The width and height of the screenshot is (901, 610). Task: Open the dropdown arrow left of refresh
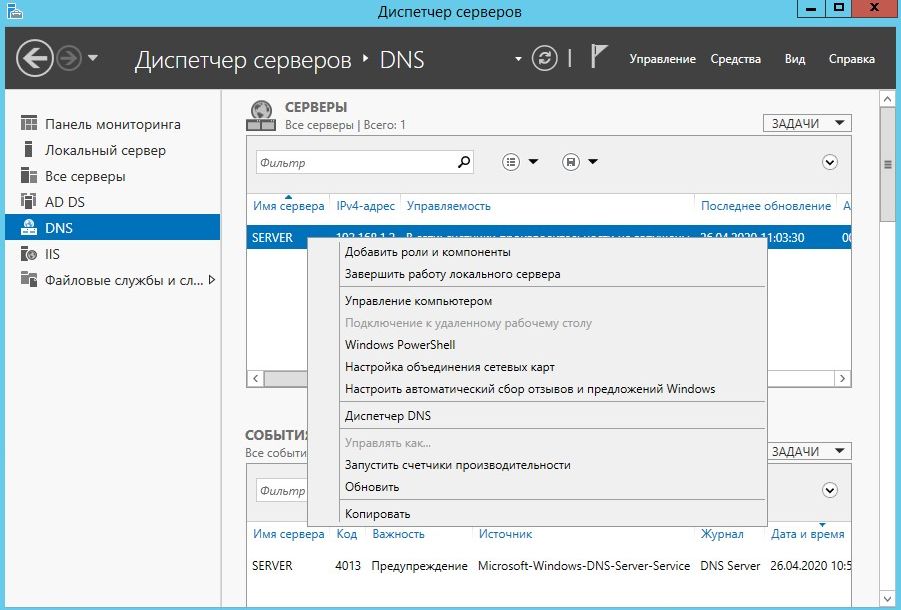518,59
